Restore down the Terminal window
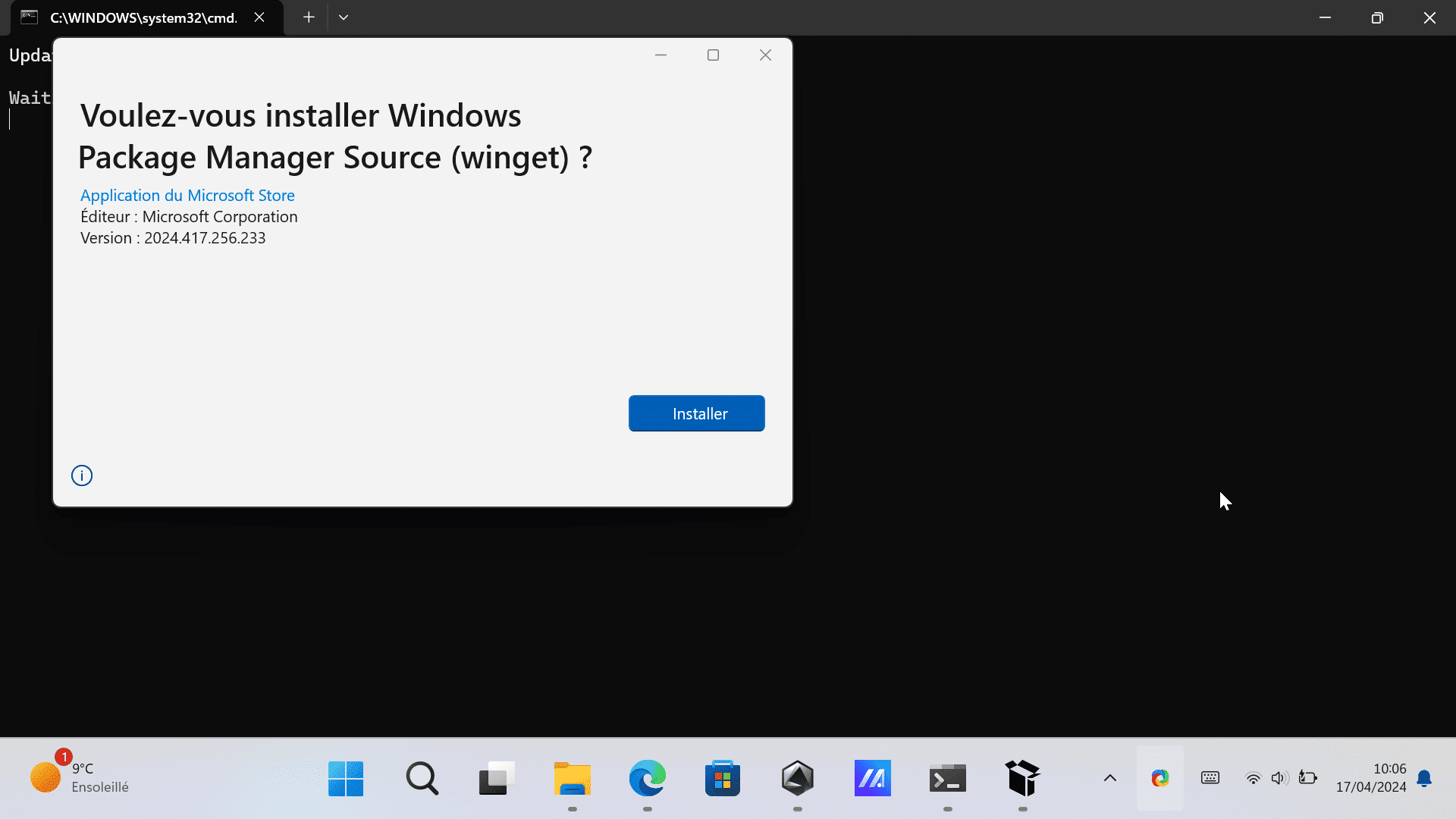The image size is (1456, 819). tap(1377, 17)
